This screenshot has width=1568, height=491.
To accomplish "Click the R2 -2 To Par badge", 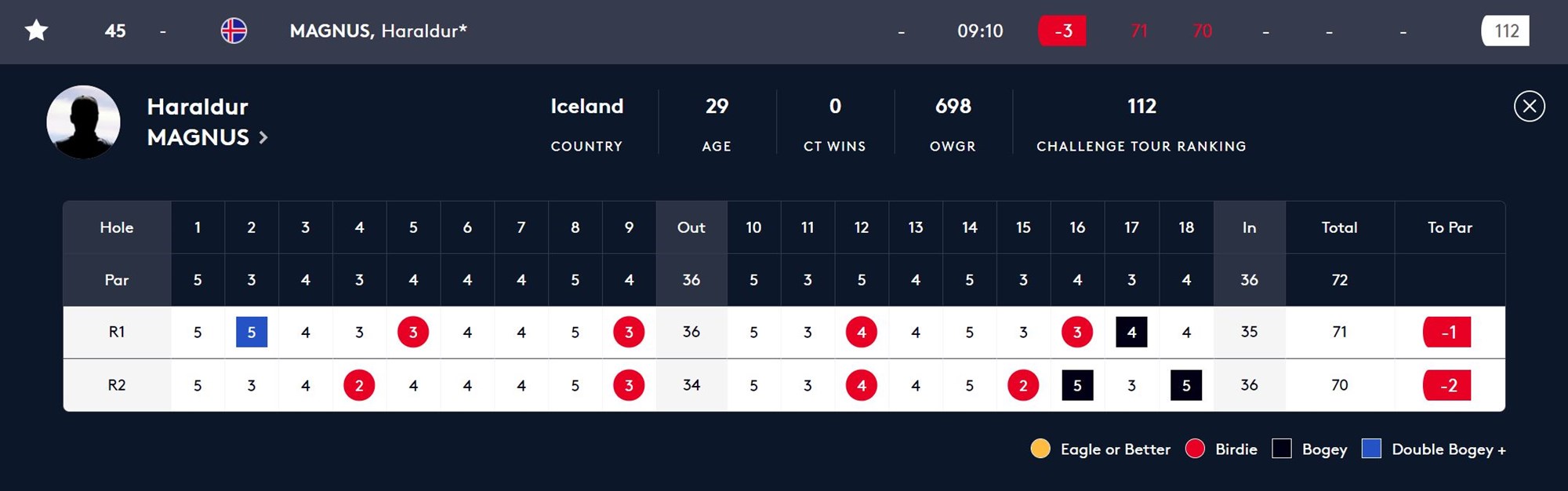I will pos(1447,385).
